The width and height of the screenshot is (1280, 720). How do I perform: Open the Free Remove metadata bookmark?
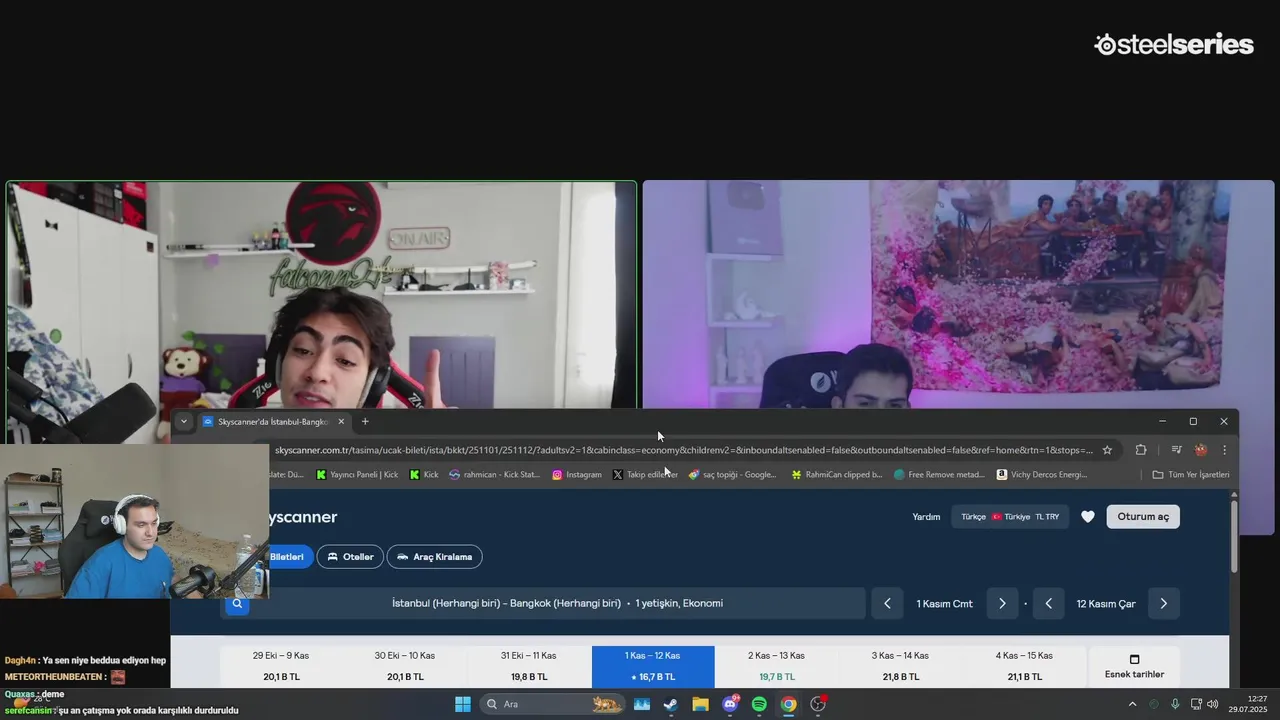940,475
